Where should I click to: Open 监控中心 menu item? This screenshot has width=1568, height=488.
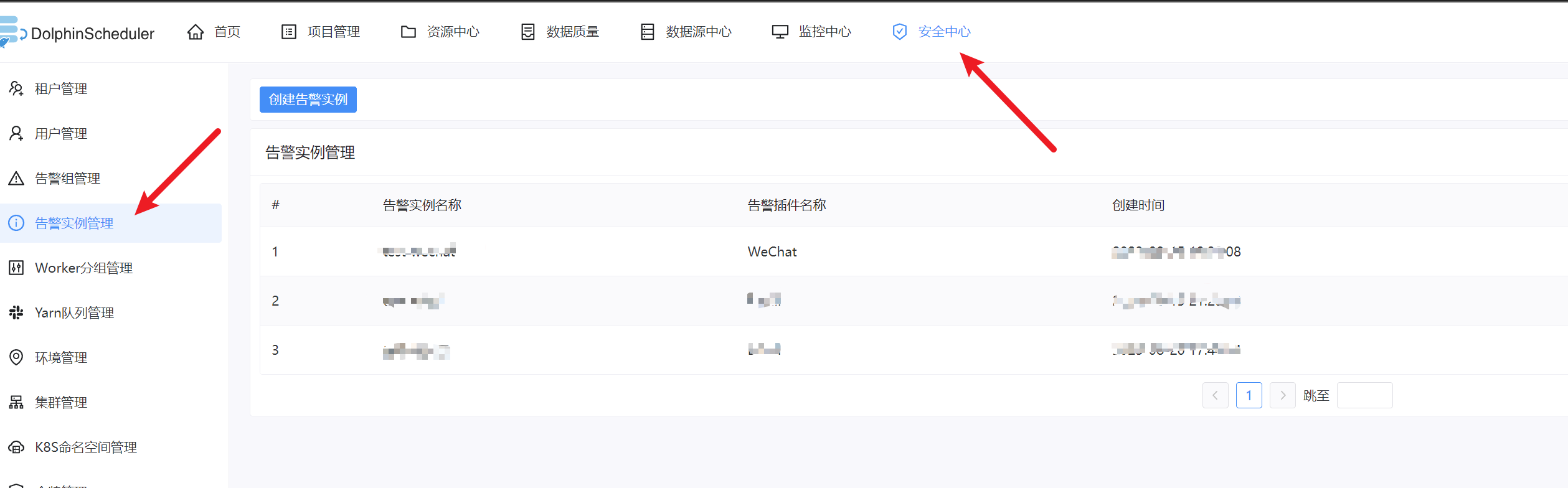tap(825, 32)
